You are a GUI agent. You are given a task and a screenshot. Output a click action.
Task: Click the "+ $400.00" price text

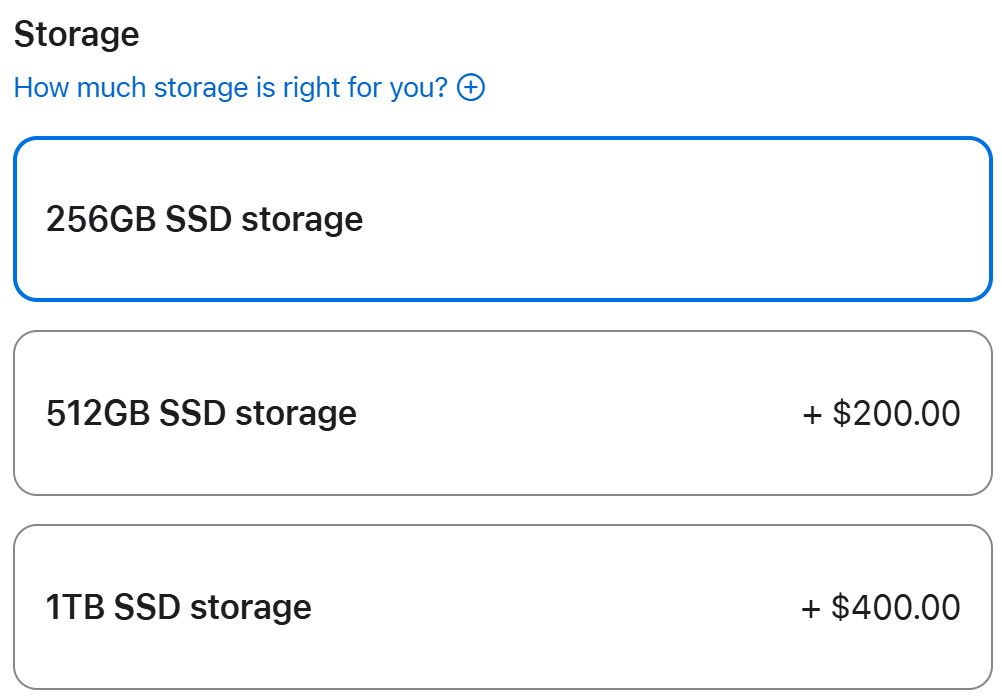tap(881, 607)
